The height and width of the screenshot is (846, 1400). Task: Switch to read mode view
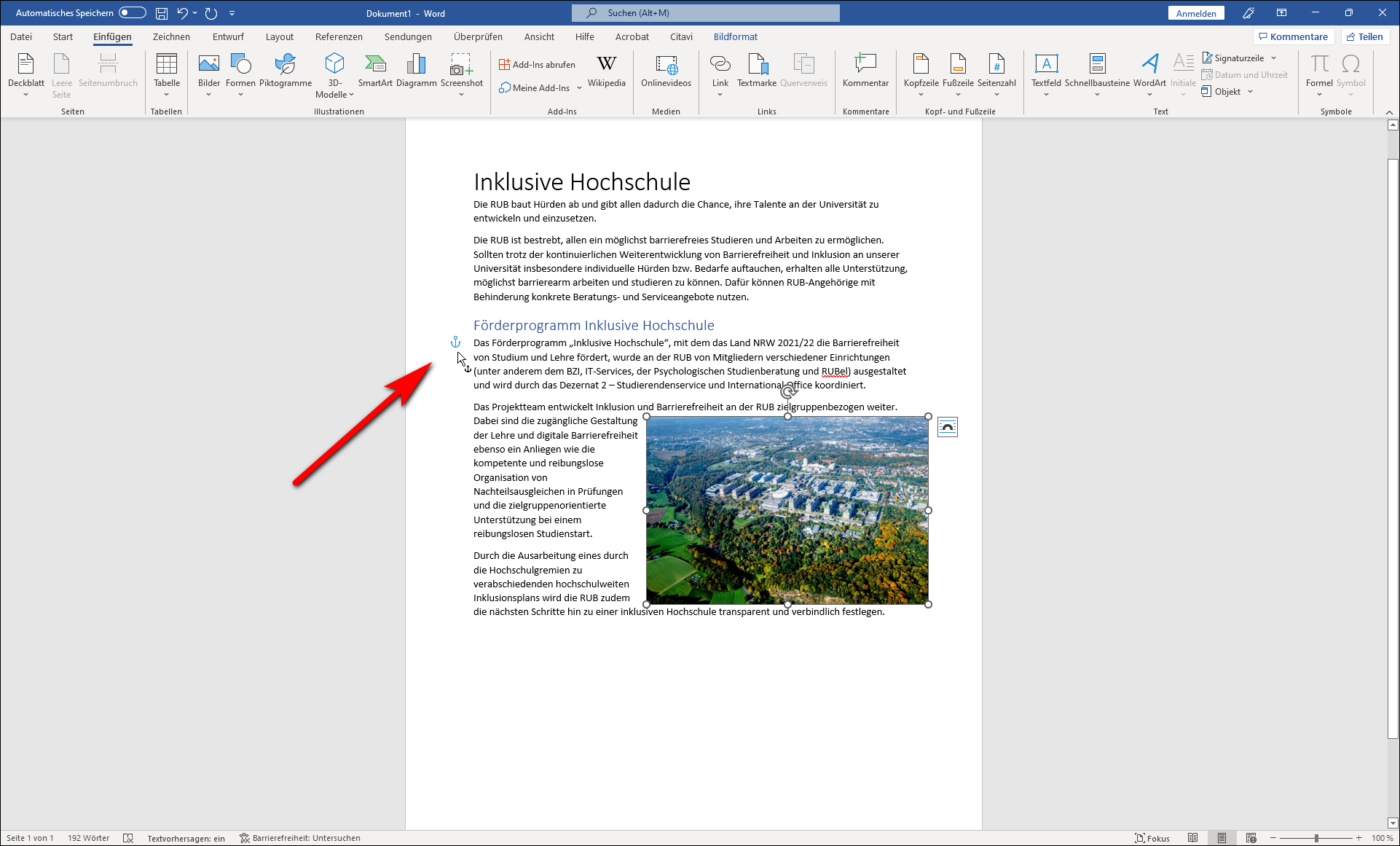point(1192,838)
